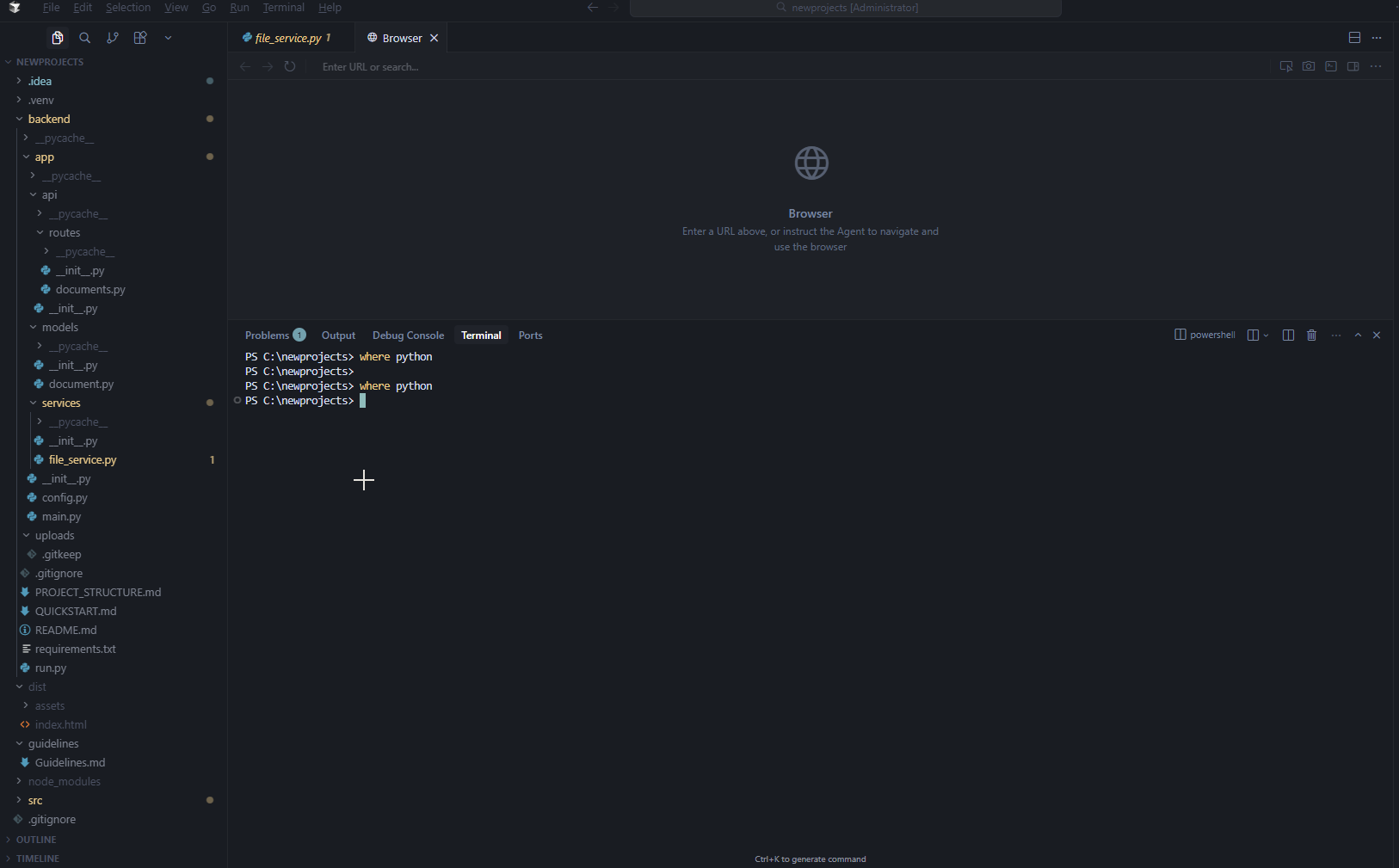Screen dimensions: 1399x868
Task: Close the Browser tab
Action: click(434, 38)
